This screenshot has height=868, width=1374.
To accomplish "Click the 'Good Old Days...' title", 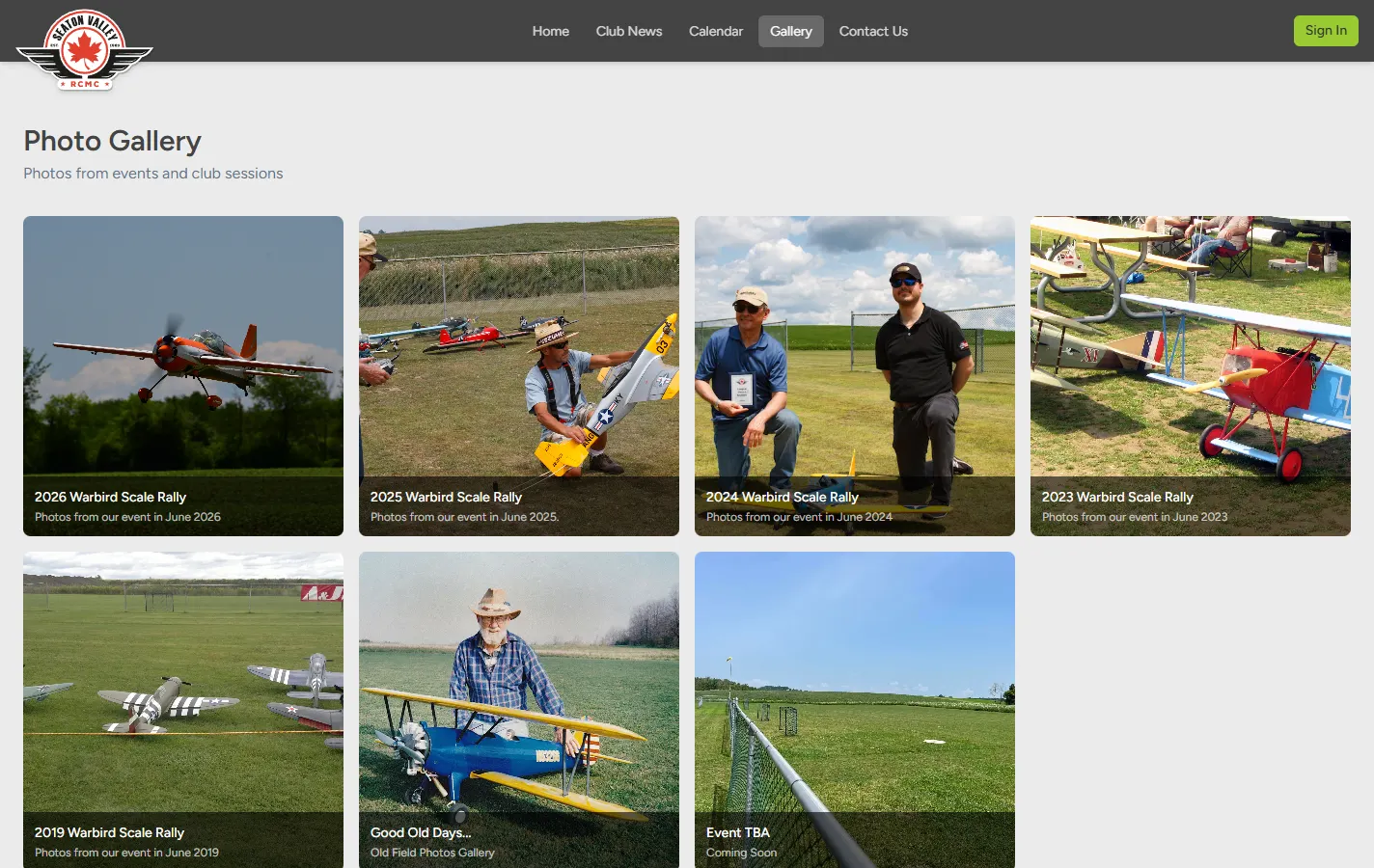I will (421, 832).
